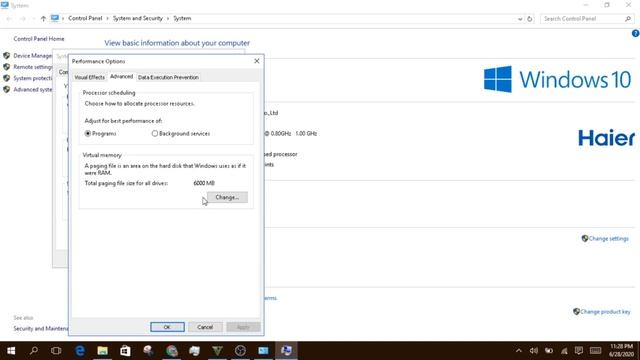Click the pinned app icon left of Chrome
The width and height of the screenshot is (640, 360).
[x=148, y=351]
